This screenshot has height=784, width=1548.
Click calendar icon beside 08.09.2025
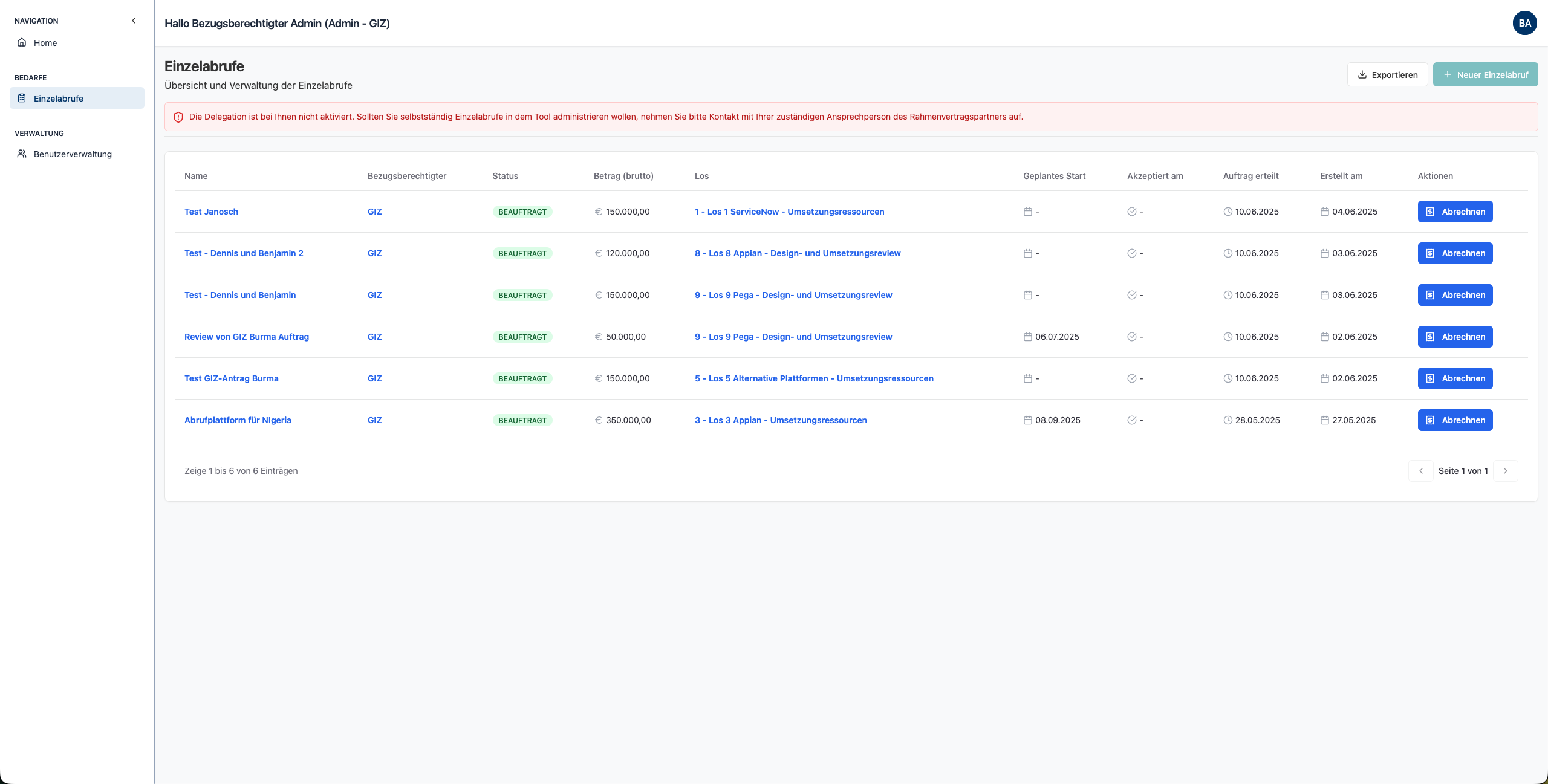click(1027, 420)
